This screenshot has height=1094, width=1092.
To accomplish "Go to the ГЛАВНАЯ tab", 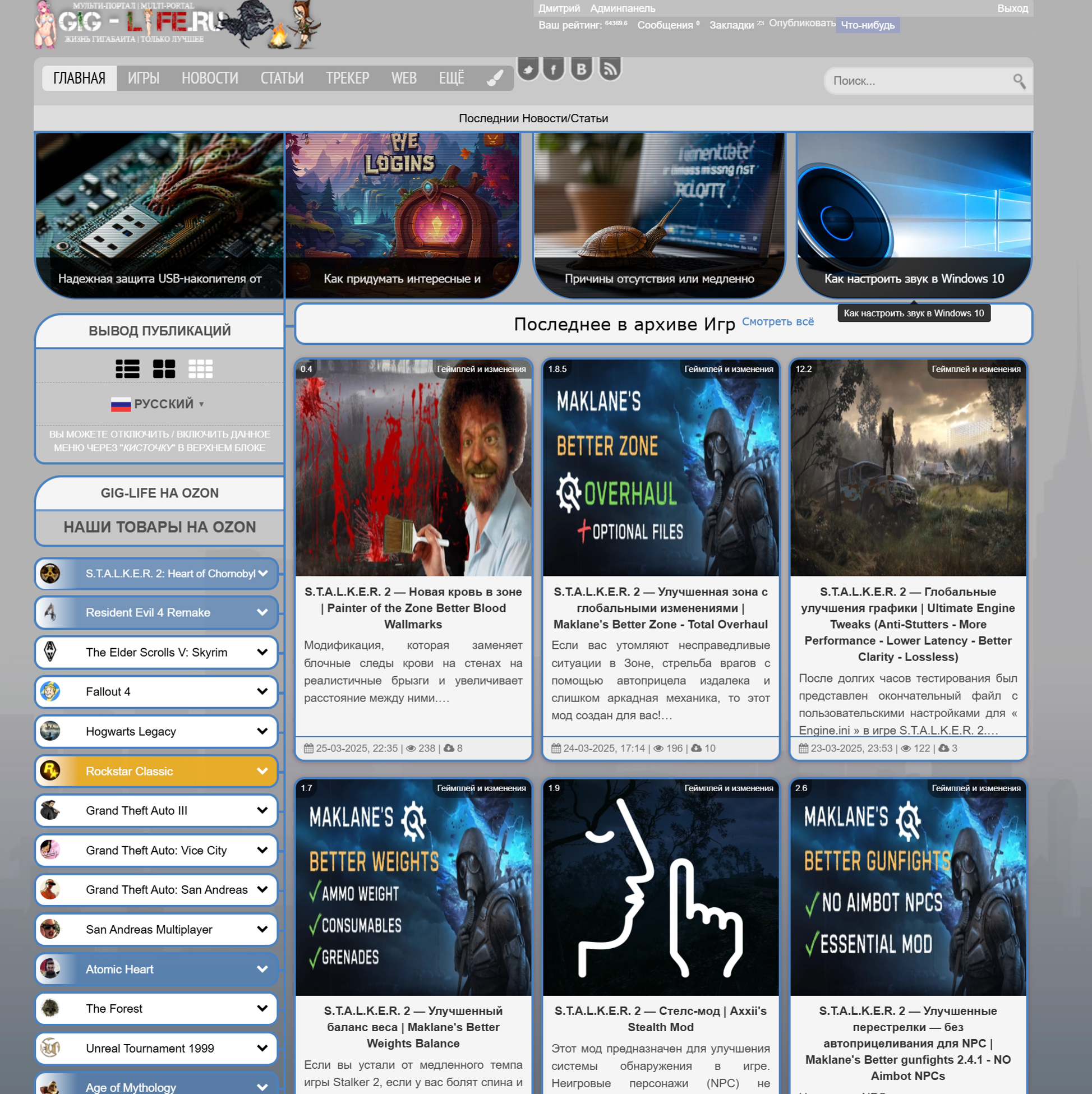I will coord(79,78).
